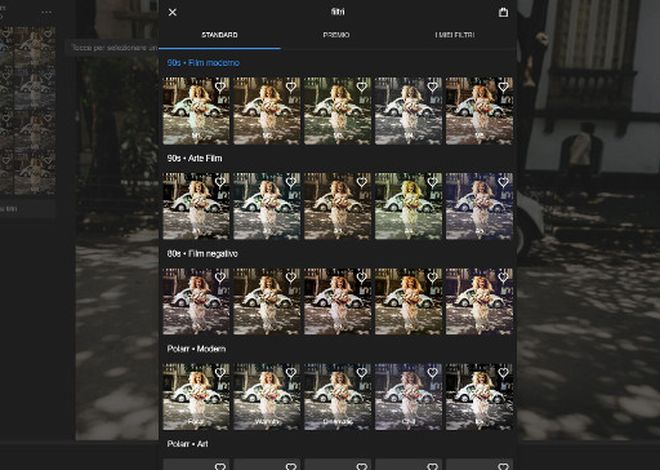Favorite first 90s Film moderno filter heart
Image resolution: width=660 pixels, height=470 pixels.
[x=220, y=87]
